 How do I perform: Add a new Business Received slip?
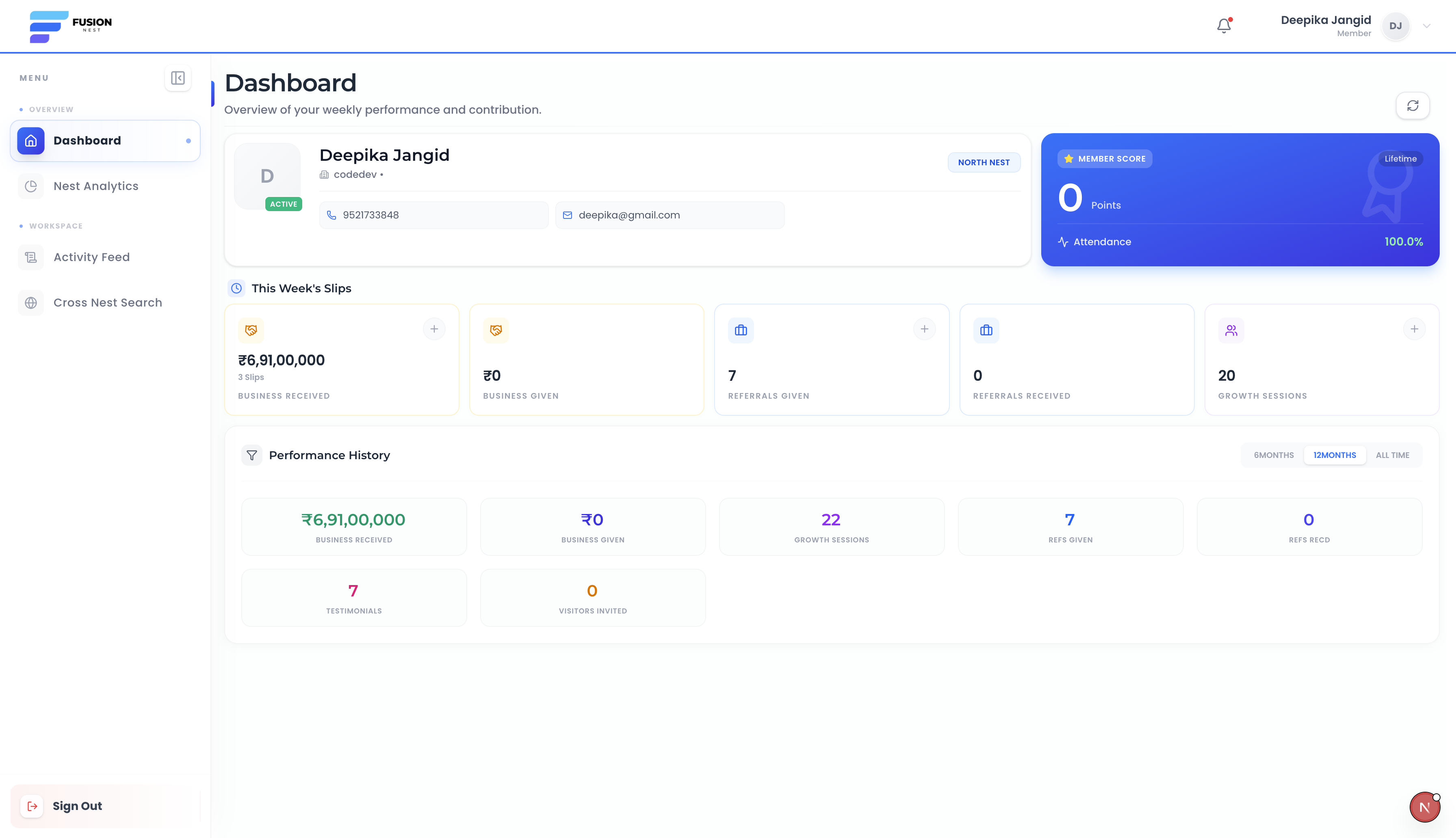click(x=434, y=328)
